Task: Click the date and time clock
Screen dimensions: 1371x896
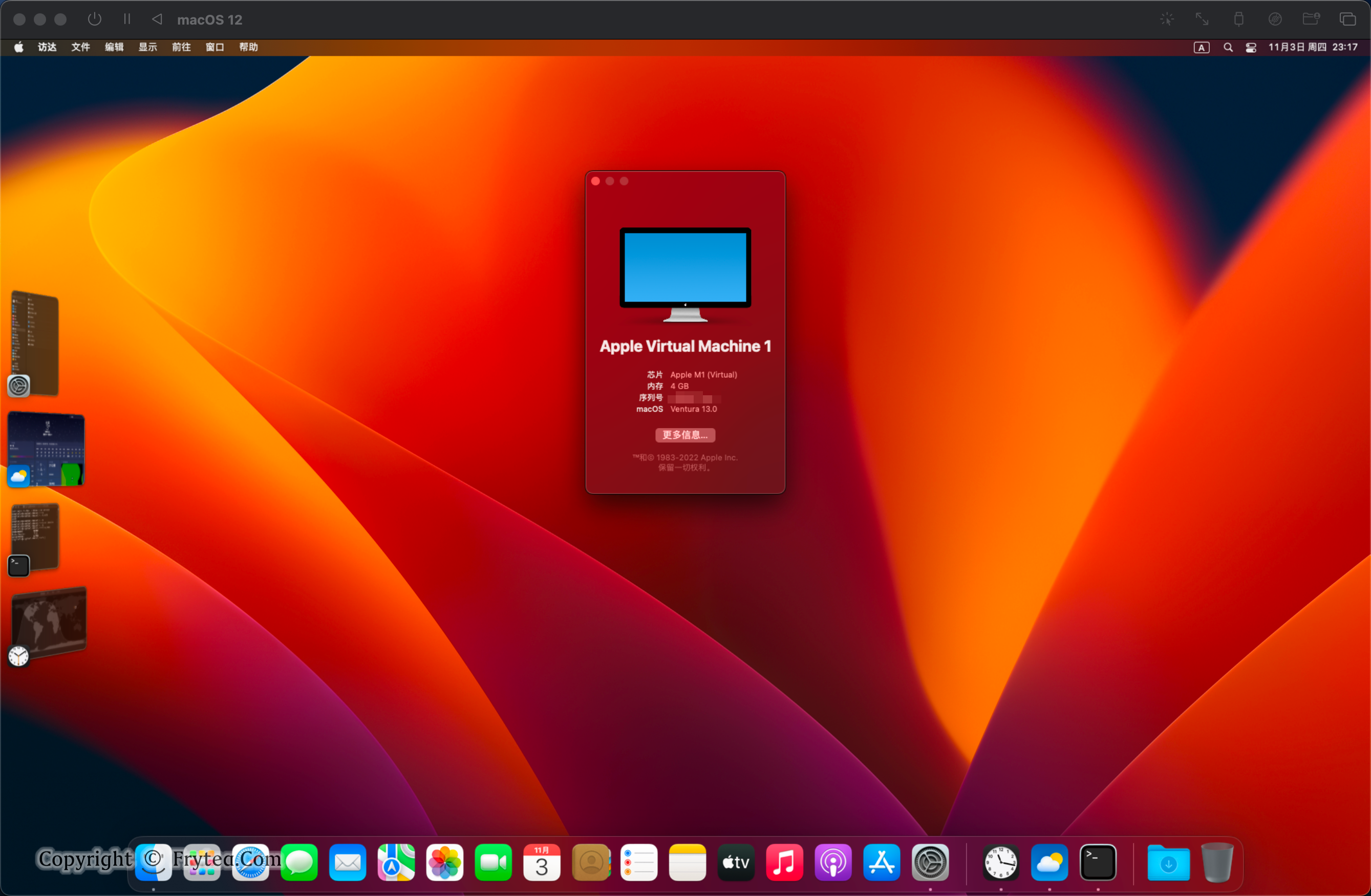Action: [1313, 47]
